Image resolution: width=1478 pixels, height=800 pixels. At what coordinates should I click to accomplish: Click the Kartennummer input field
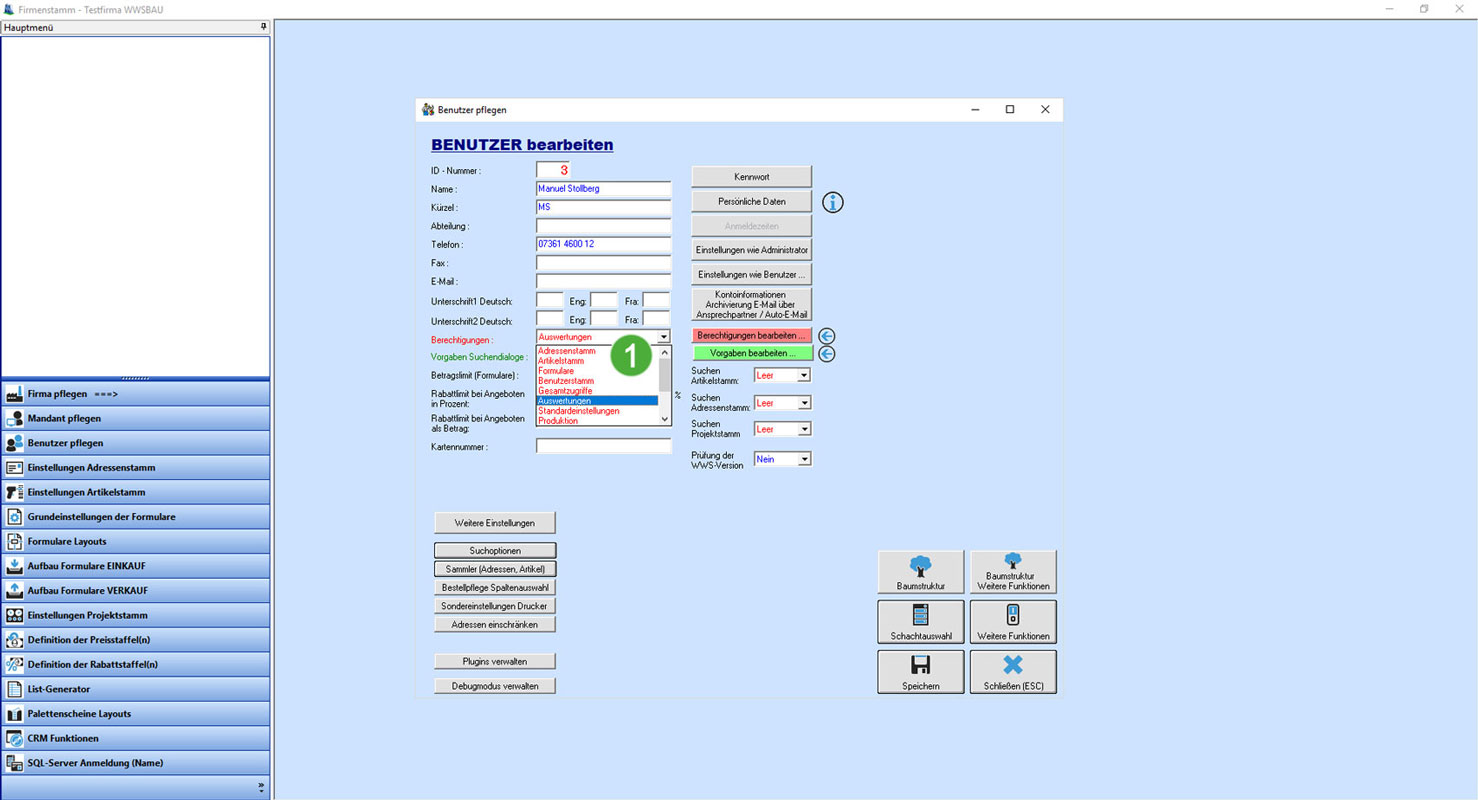(x=604, y=446)
